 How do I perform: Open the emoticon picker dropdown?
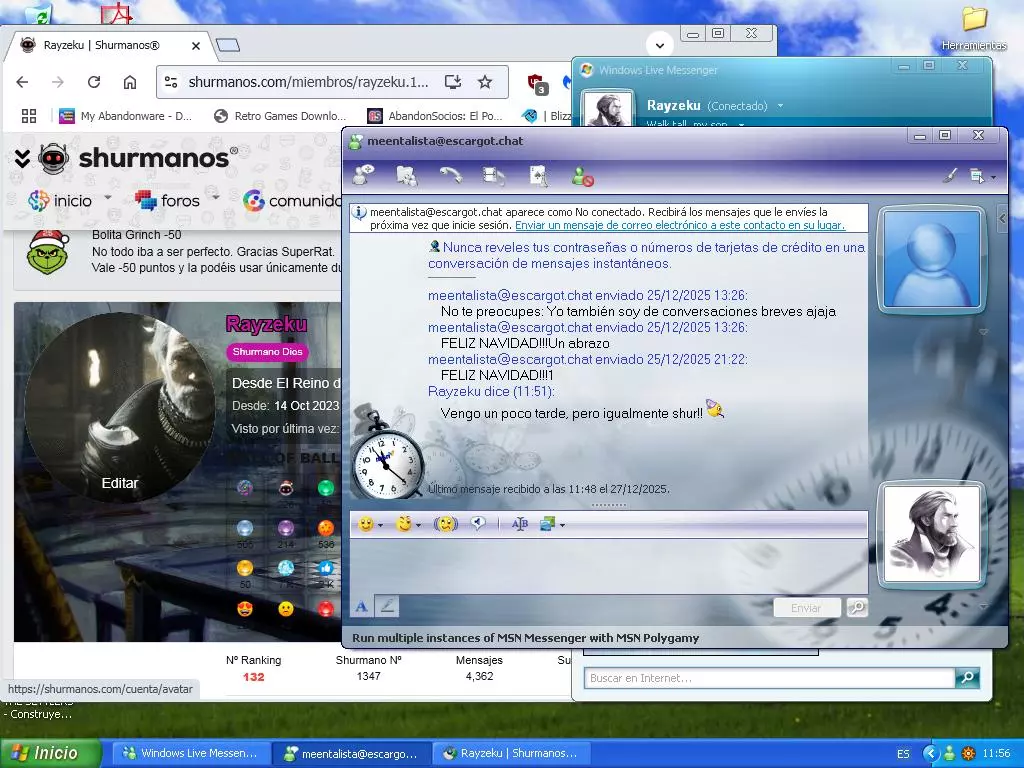coord(370,524)
